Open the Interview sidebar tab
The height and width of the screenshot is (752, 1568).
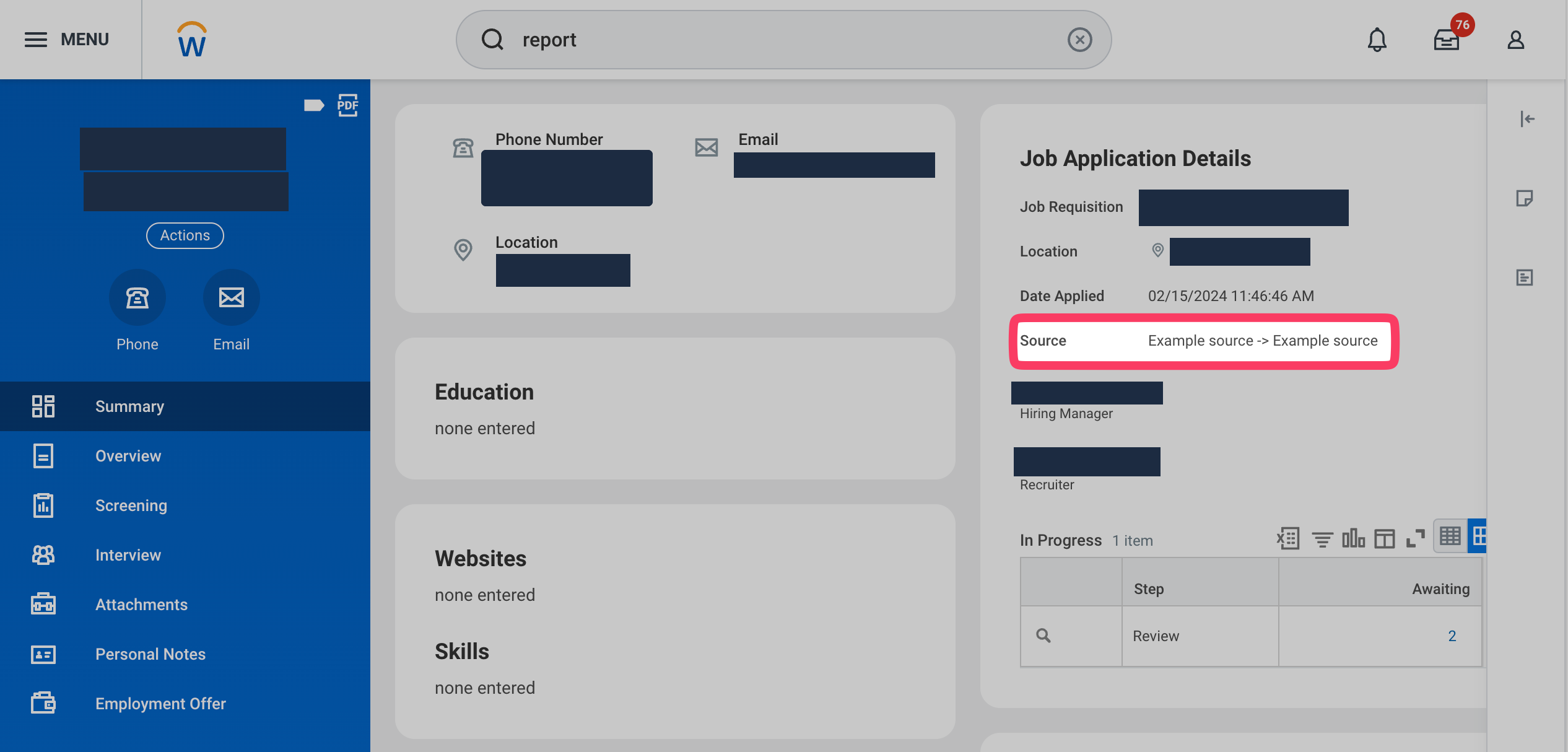pyautogui.click(x=128, y=555)
